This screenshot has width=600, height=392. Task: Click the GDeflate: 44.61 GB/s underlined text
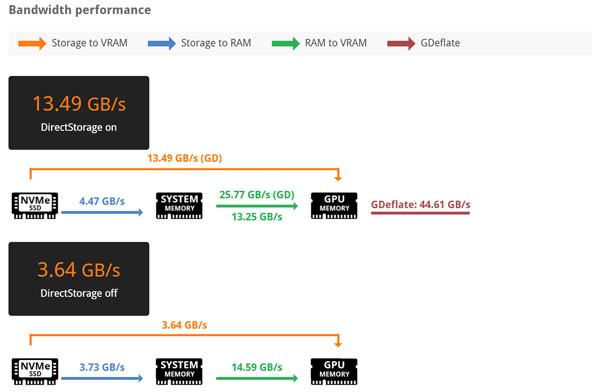pyautogui.click(x=420, y=206)
